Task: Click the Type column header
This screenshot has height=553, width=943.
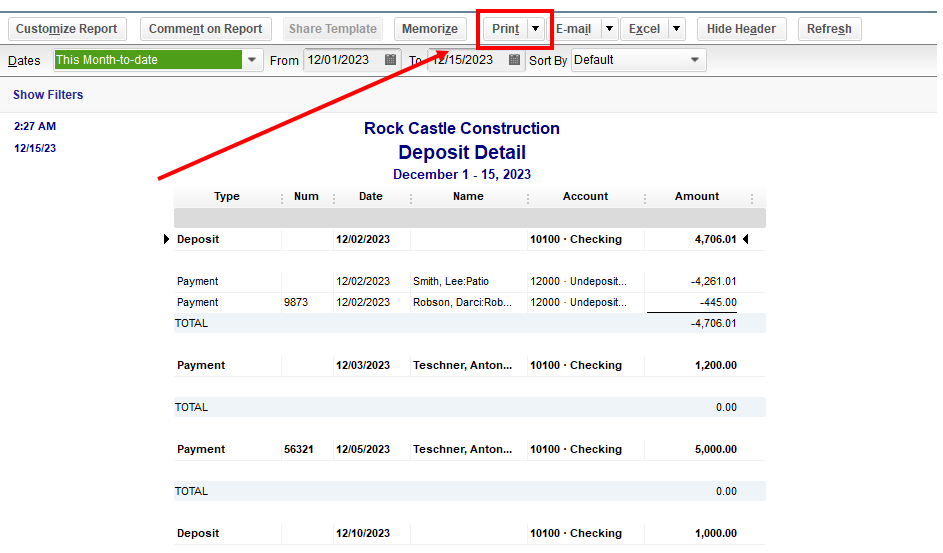Action: [x=227, y=197]
